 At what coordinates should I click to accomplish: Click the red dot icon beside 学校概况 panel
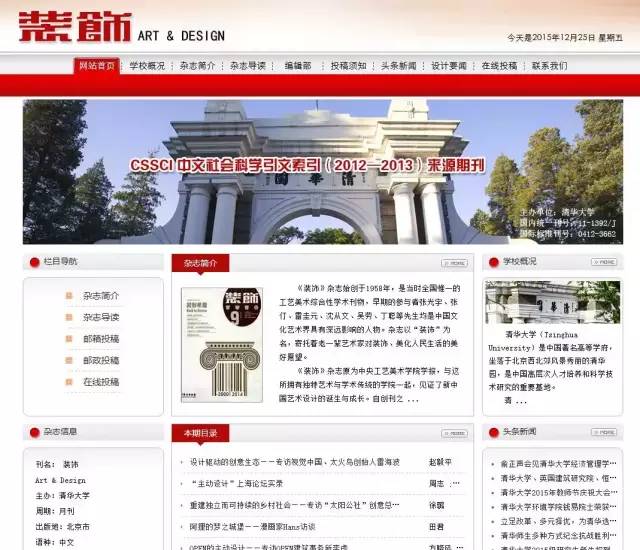(x=494, y=262)
